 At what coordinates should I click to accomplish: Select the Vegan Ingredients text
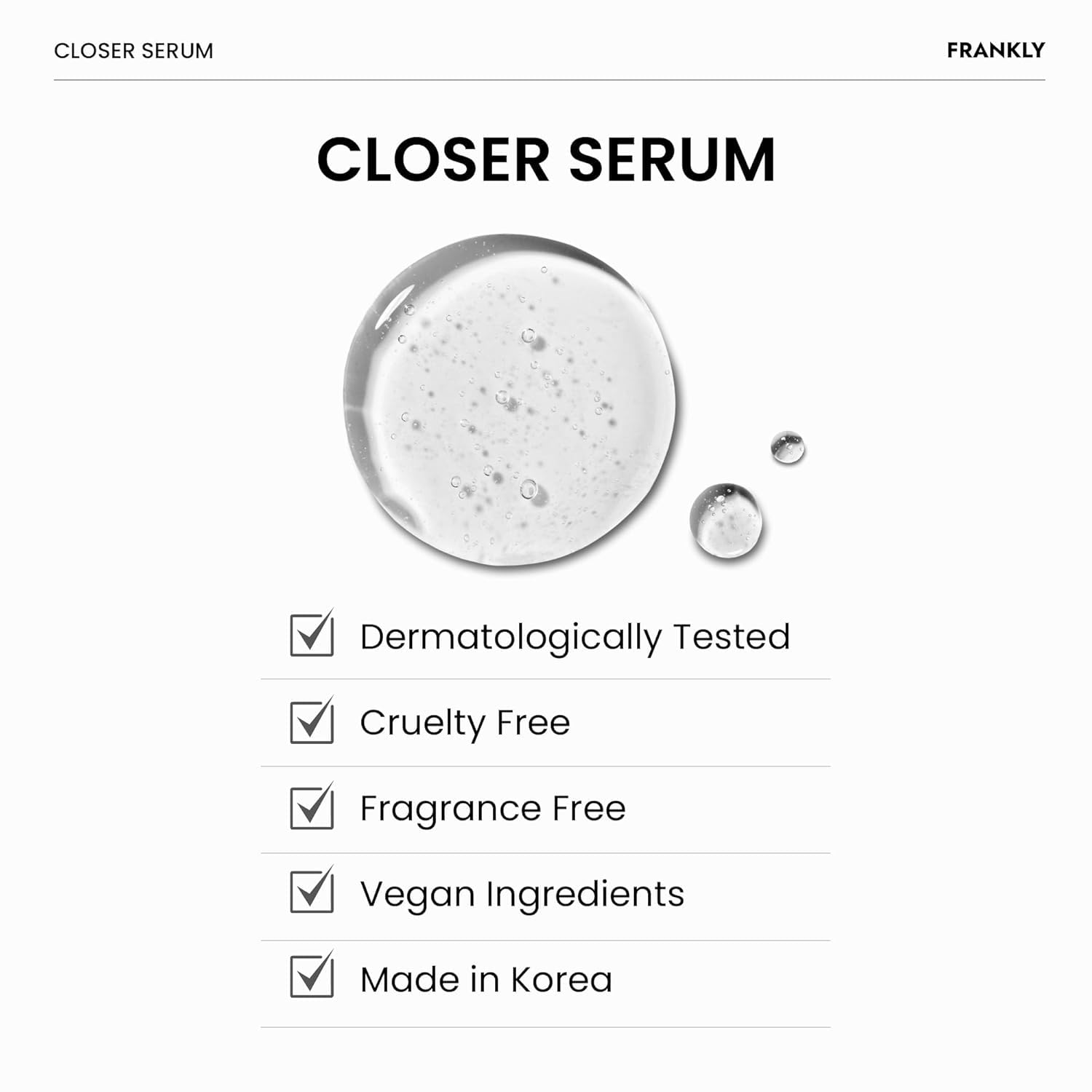521,894
